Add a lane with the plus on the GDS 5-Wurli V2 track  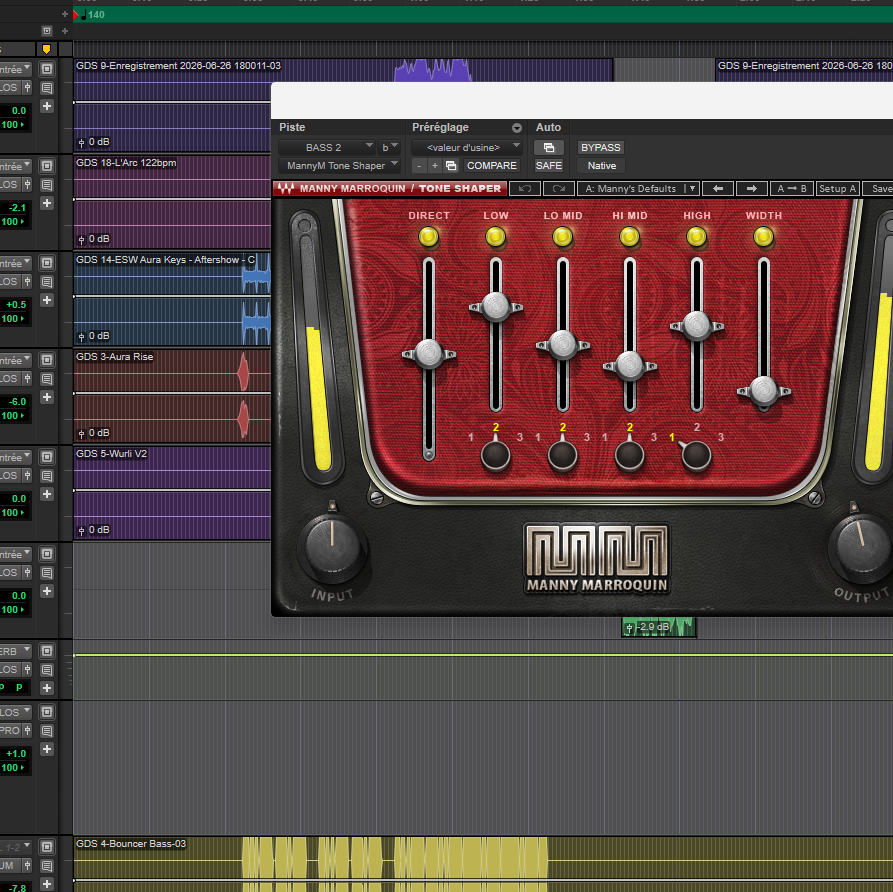(x=47, y=494)
